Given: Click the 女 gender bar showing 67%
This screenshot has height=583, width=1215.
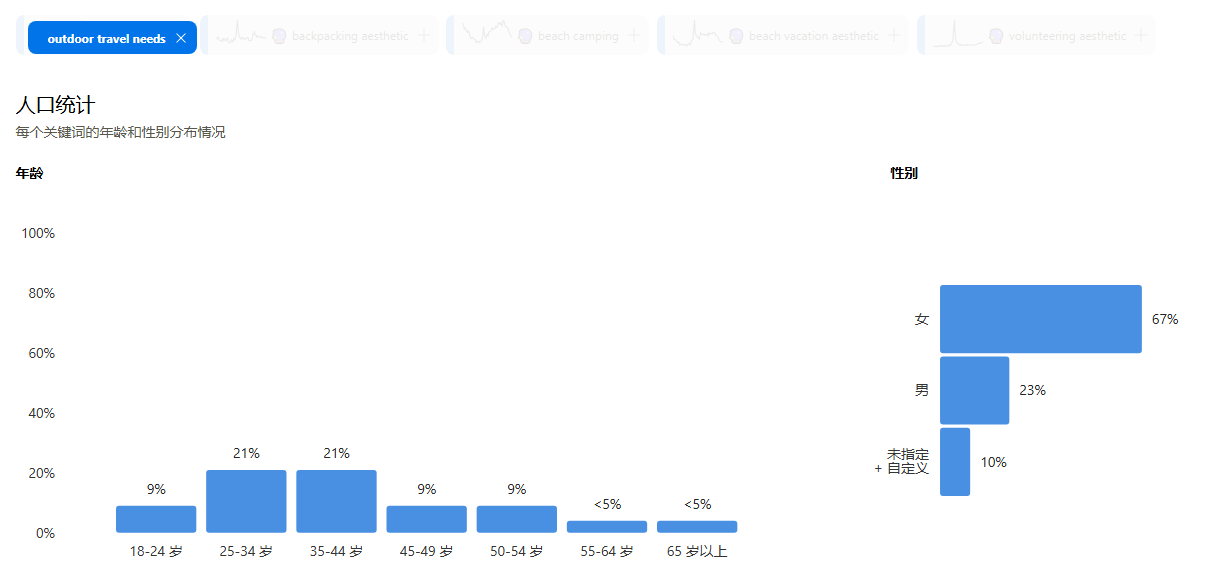Looking at the screenshot, I should (x=1041, y=319).
